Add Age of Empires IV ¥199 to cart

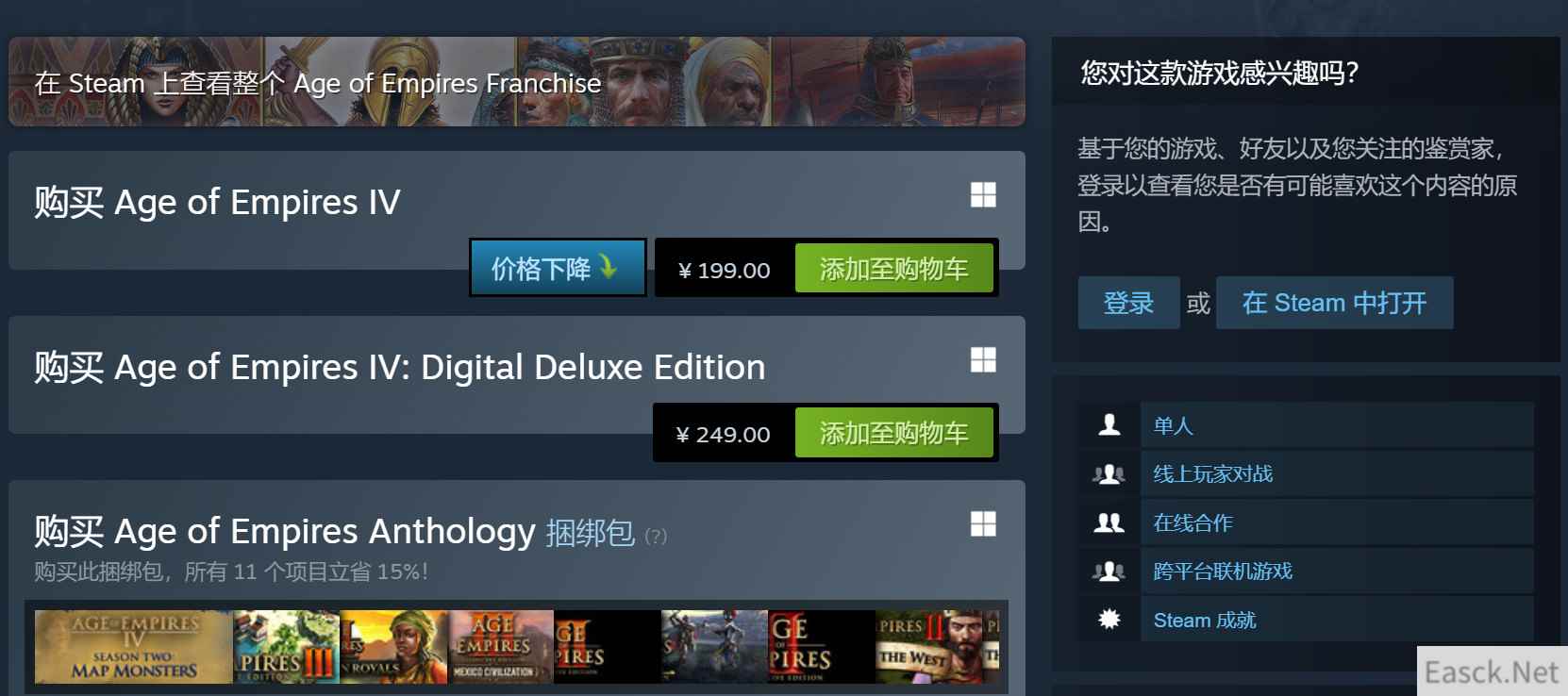point(893,269)
